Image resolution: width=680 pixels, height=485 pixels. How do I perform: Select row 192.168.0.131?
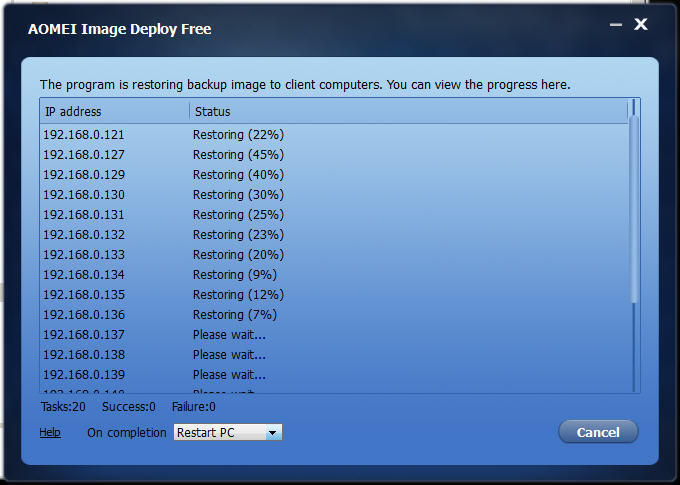click(334, 214)
